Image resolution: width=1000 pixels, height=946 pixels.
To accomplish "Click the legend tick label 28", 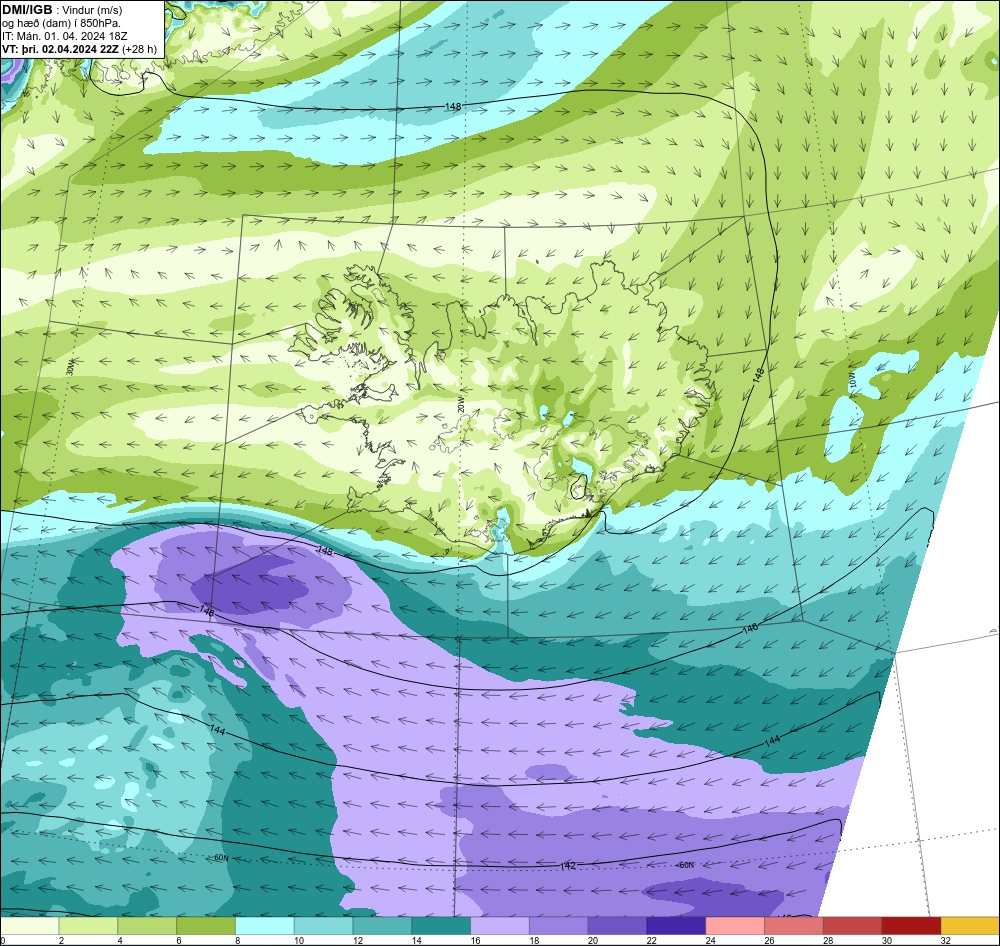I will [828, 940].
